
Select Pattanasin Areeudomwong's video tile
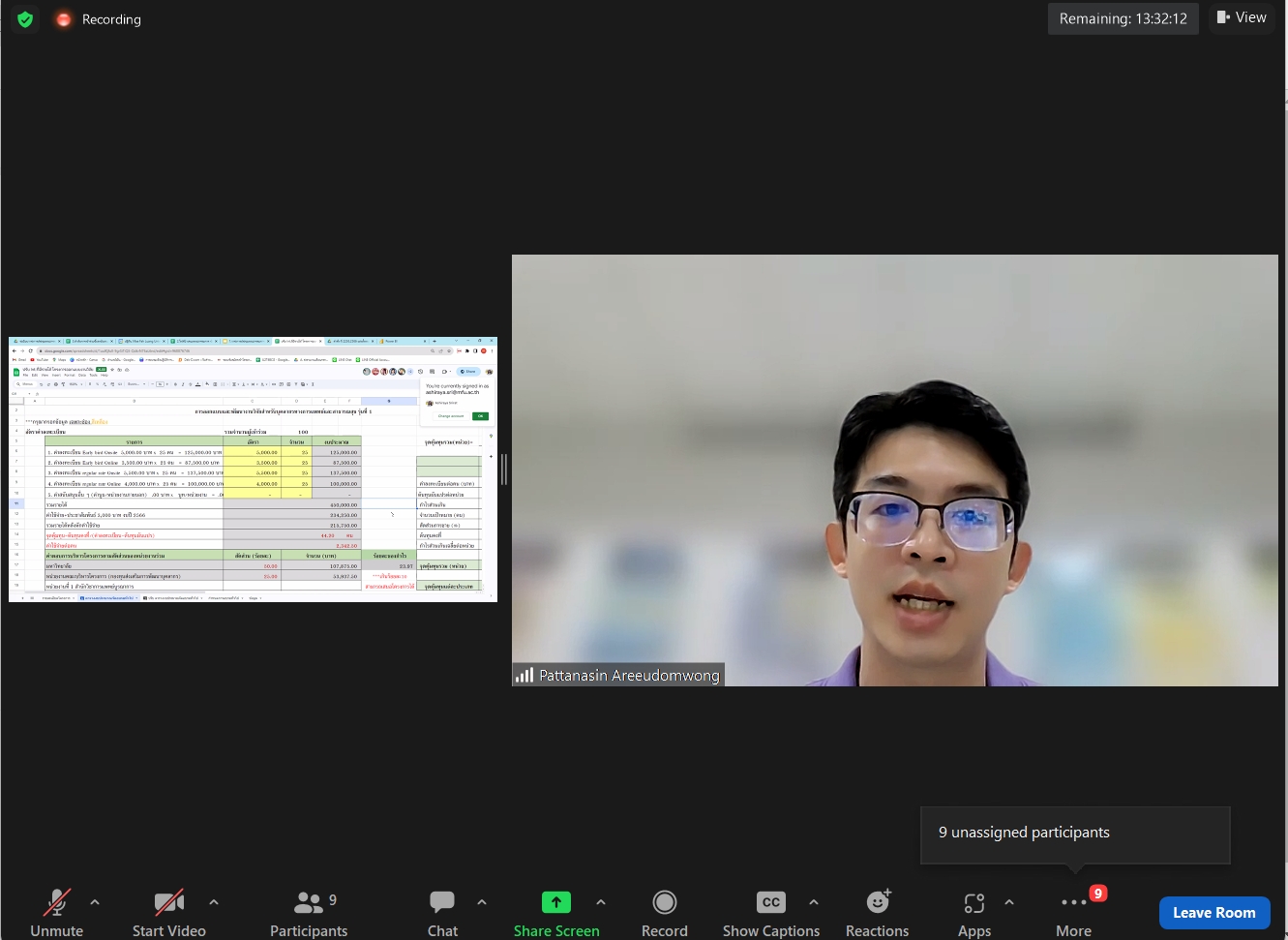(895, 470)
